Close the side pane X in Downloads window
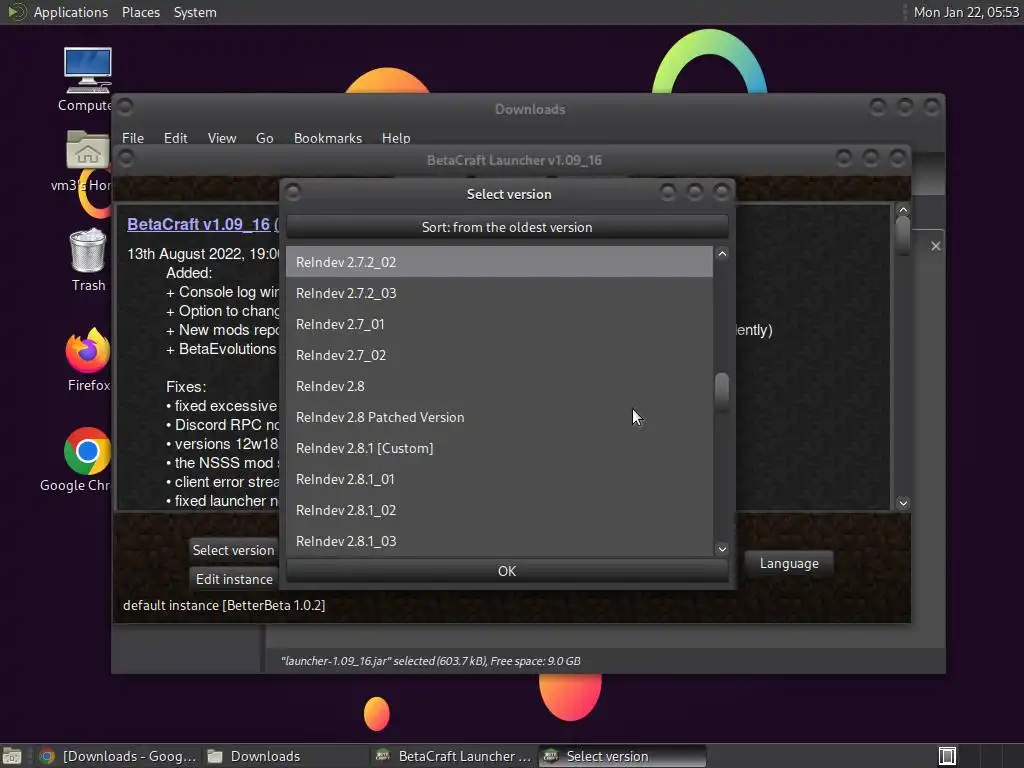 936,246
